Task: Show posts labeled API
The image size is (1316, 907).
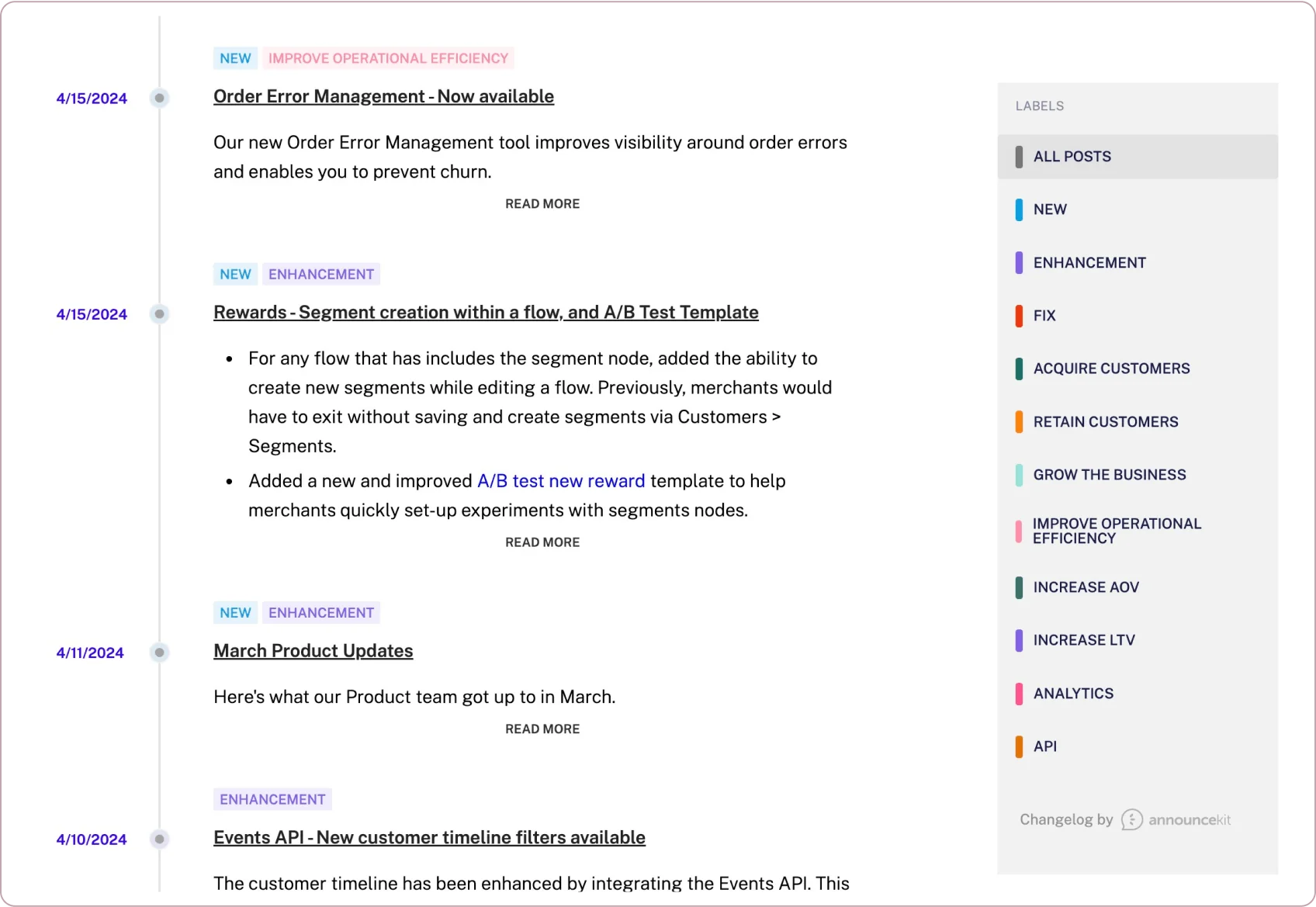Action: (1044, 746)
